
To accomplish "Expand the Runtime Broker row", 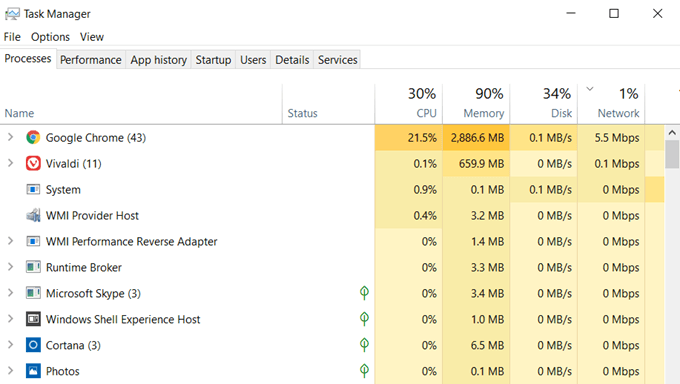I will tap(10, 267).
